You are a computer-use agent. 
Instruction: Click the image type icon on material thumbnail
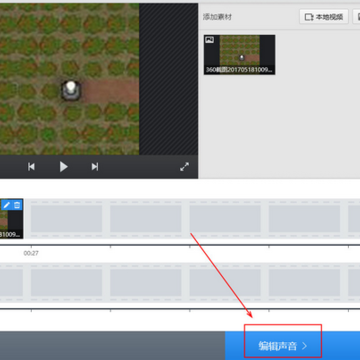209,40
